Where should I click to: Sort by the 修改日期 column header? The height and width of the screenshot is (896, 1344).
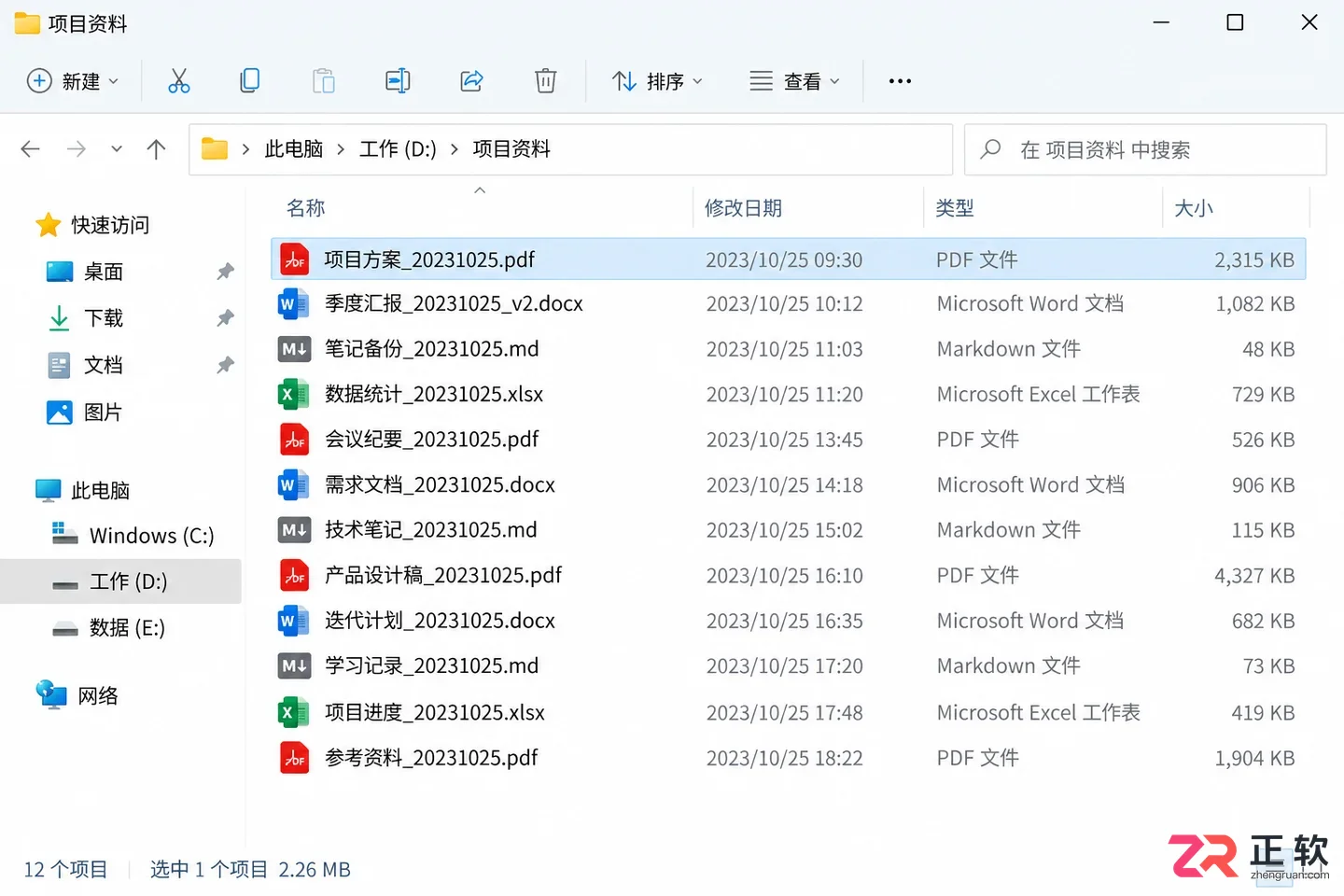[743, 208]
